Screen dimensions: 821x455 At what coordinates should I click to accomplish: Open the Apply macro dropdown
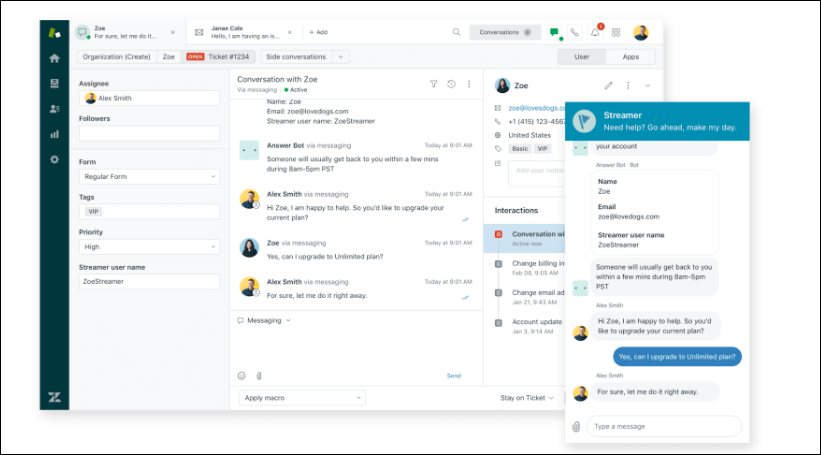click(302, 398)
